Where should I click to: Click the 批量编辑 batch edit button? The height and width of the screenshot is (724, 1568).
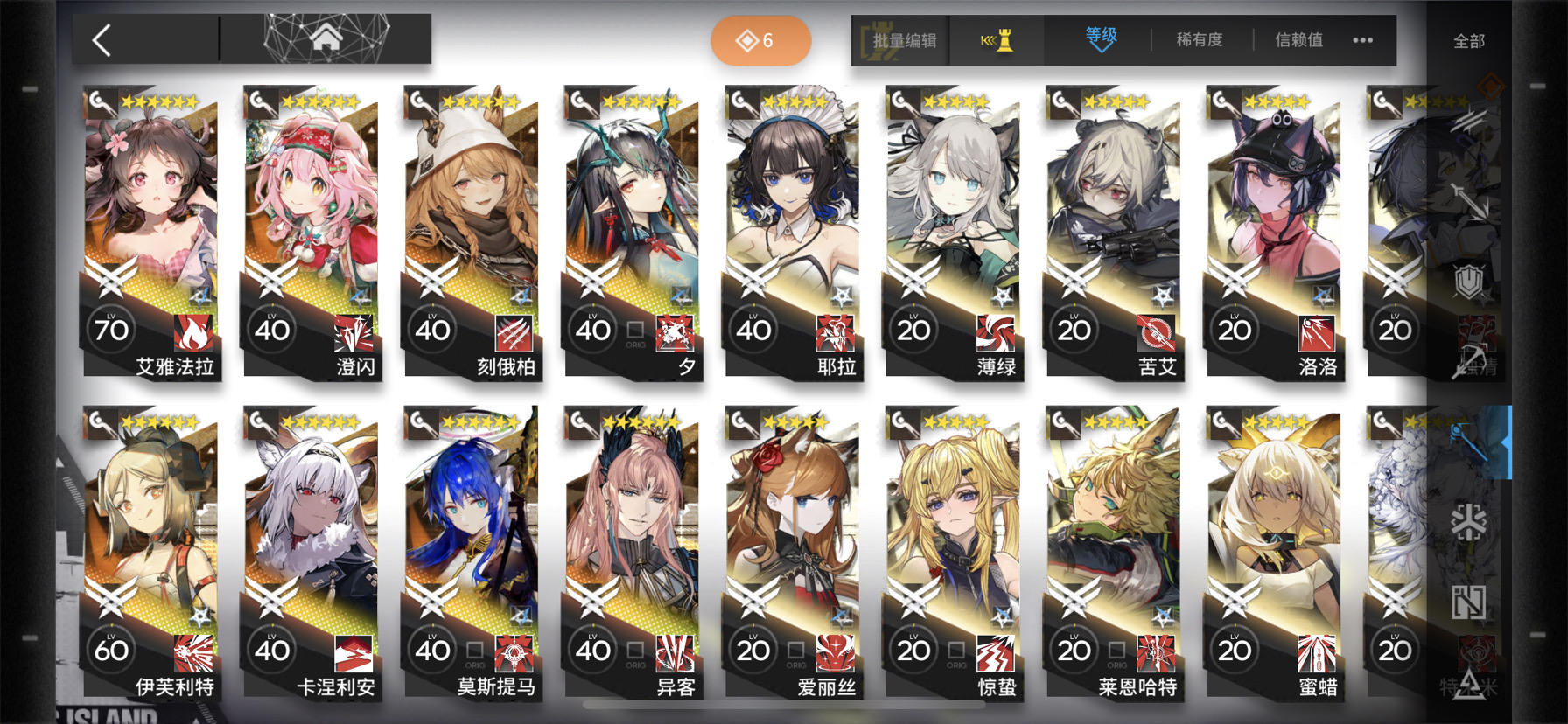[x=904, y=40]
